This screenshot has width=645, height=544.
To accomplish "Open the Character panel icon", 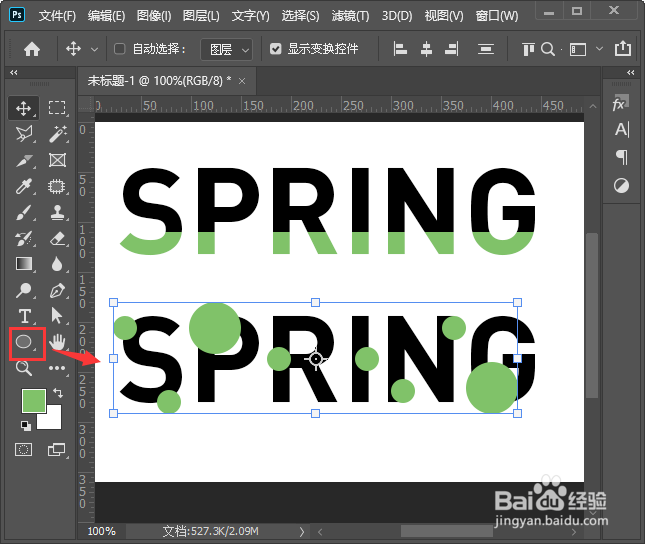I will pos(622,130).
